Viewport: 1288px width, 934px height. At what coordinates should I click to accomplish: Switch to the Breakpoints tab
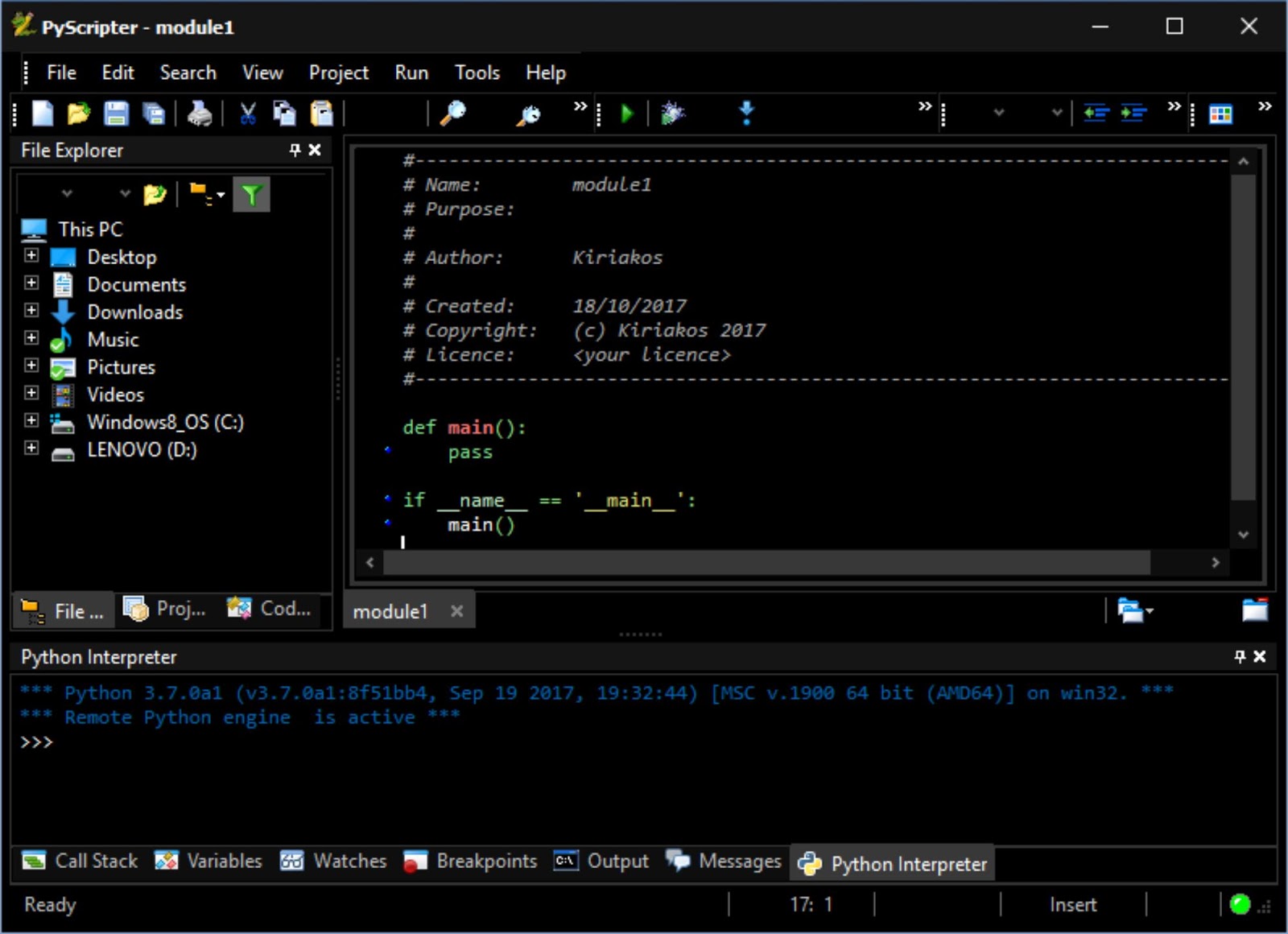click(485, 861)
